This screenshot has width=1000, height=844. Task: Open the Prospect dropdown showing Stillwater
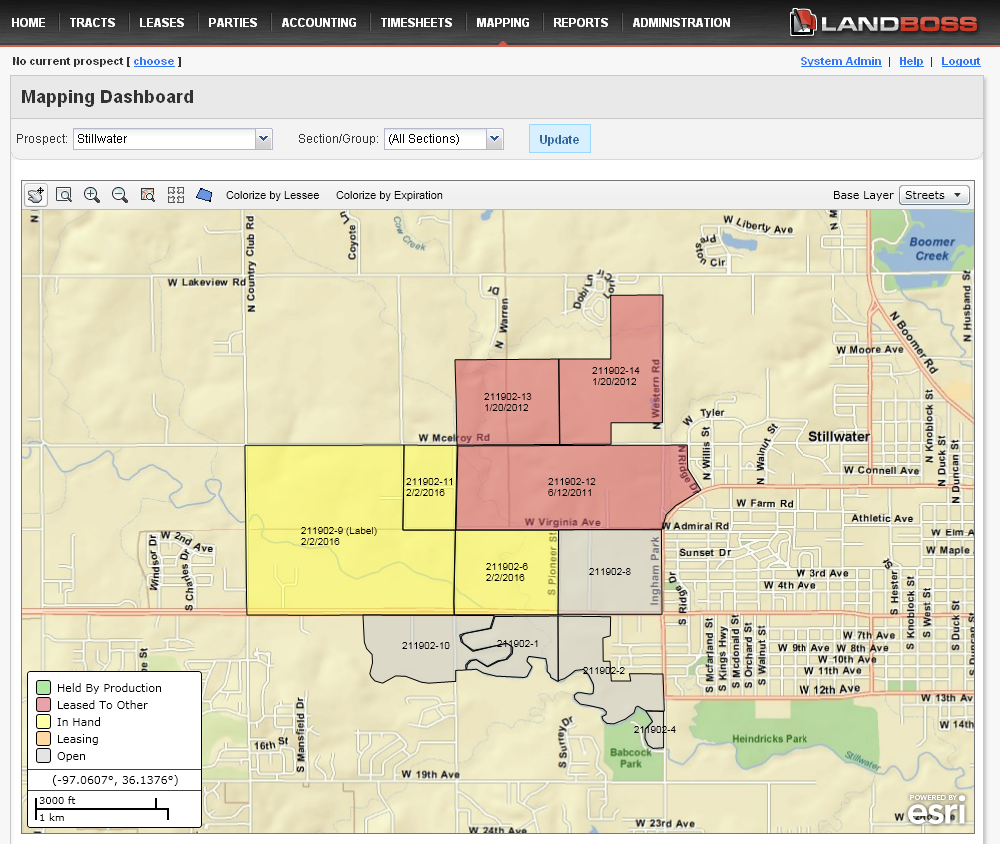173,139
